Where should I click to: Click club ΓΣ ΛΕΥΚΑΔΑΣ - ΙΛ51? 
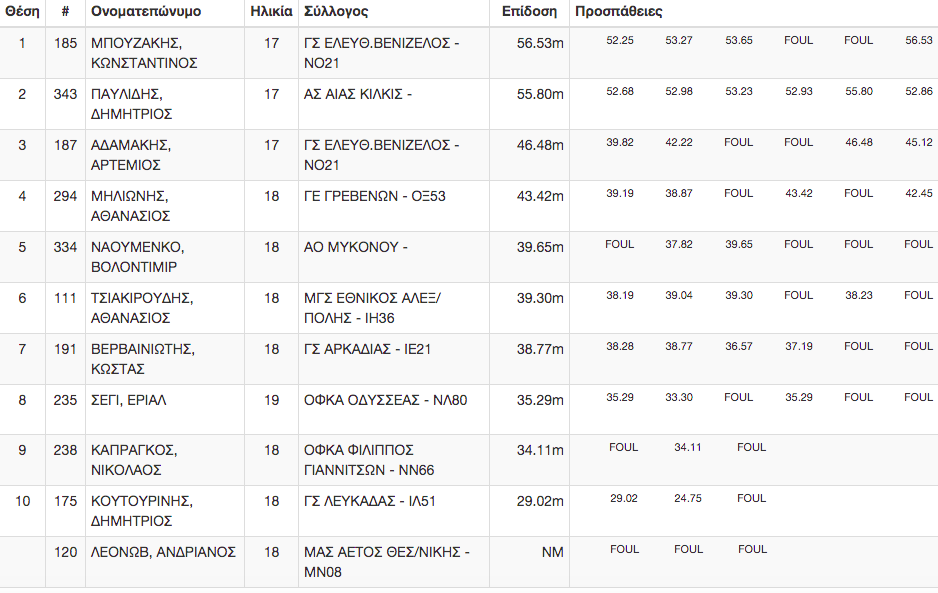pos(370,501)
